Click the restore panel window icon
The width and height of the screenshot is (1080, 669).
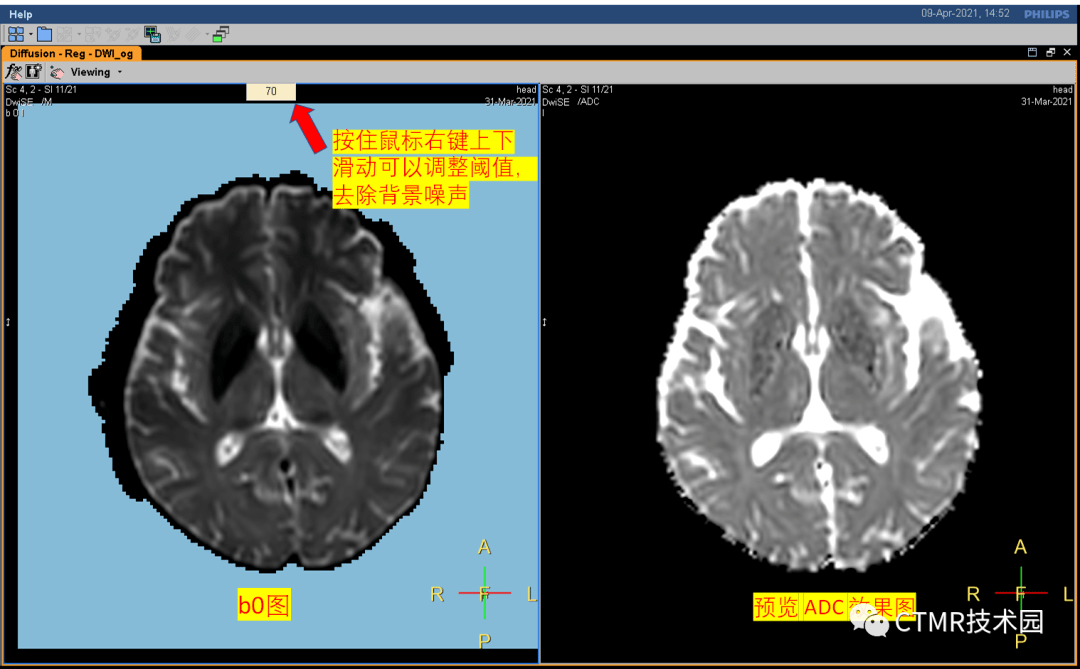1050,53
